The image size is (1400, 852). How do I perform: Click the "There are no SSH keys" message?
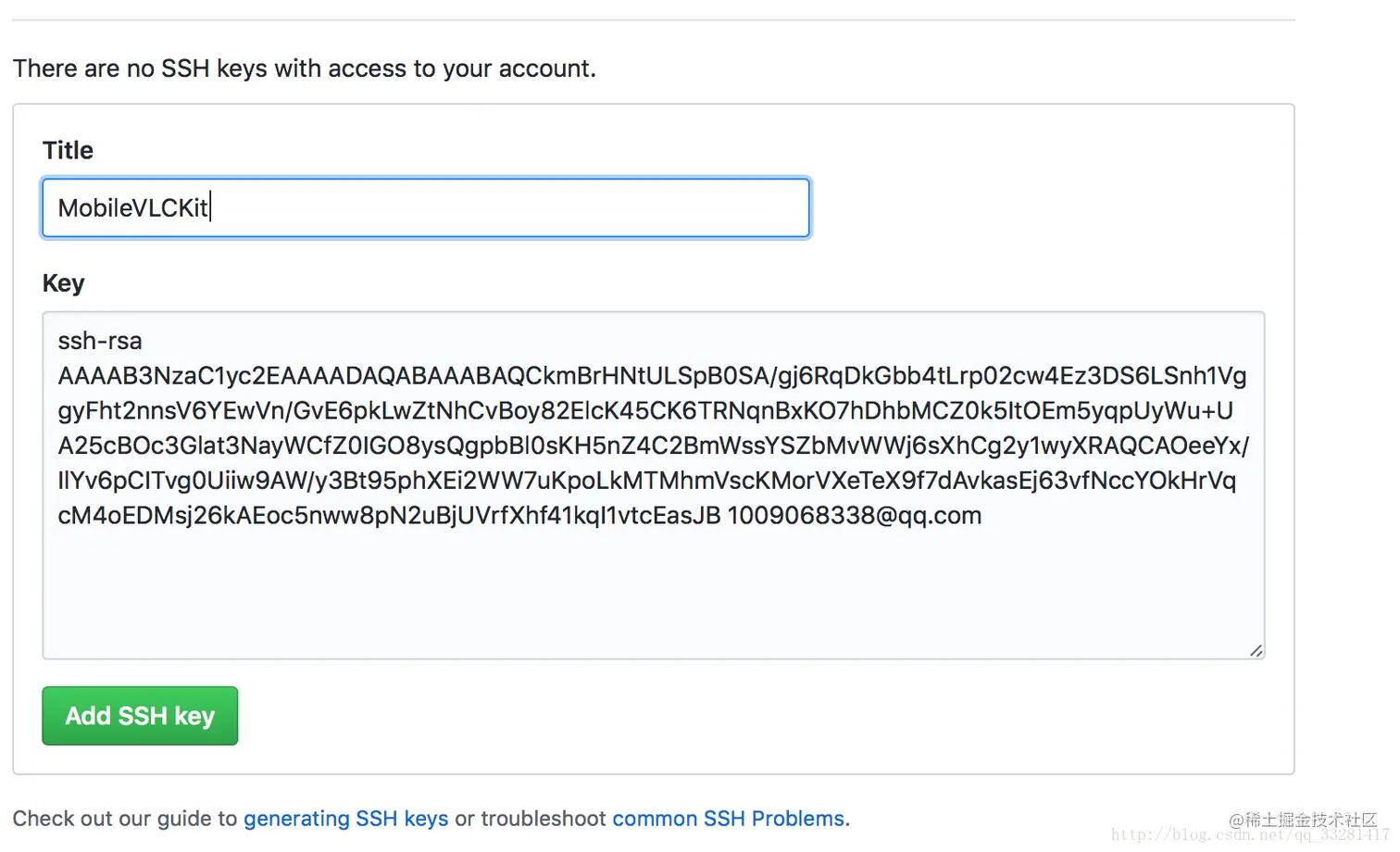click(304, 69)
